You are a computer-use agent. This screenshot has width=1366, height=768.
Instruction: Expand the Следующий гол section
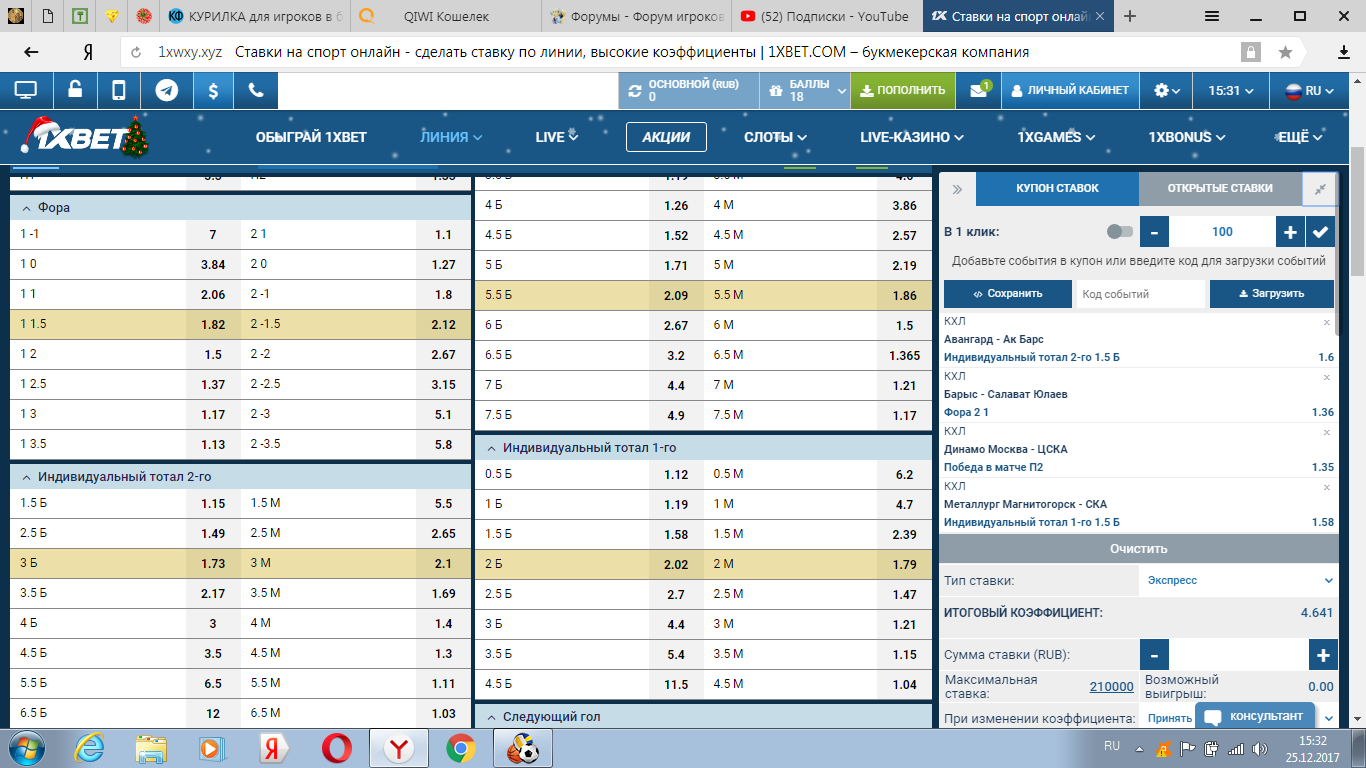click(490, 717)
